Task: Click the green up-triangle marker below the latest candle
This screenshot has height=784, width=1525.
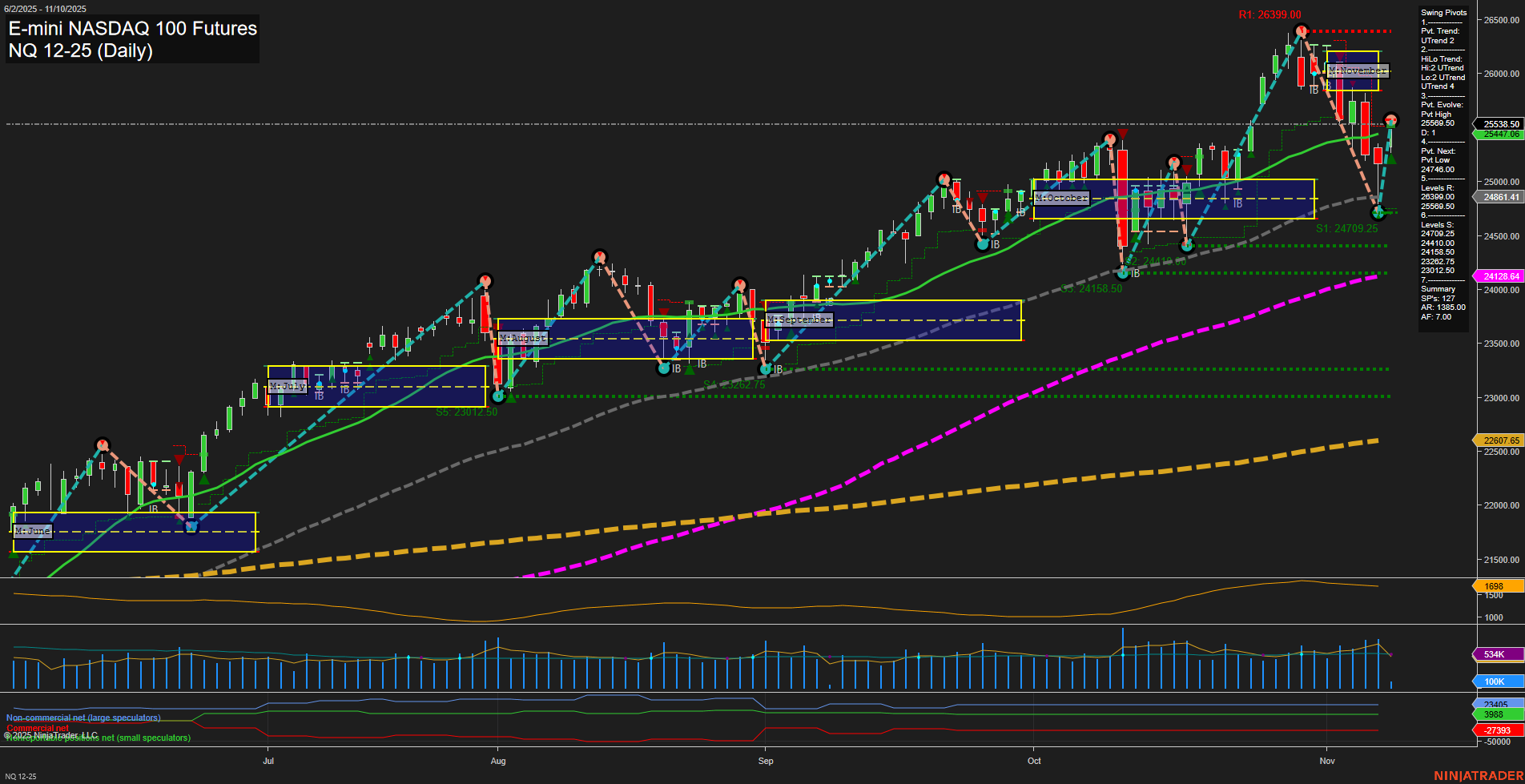Action: tap(1392, 159)
